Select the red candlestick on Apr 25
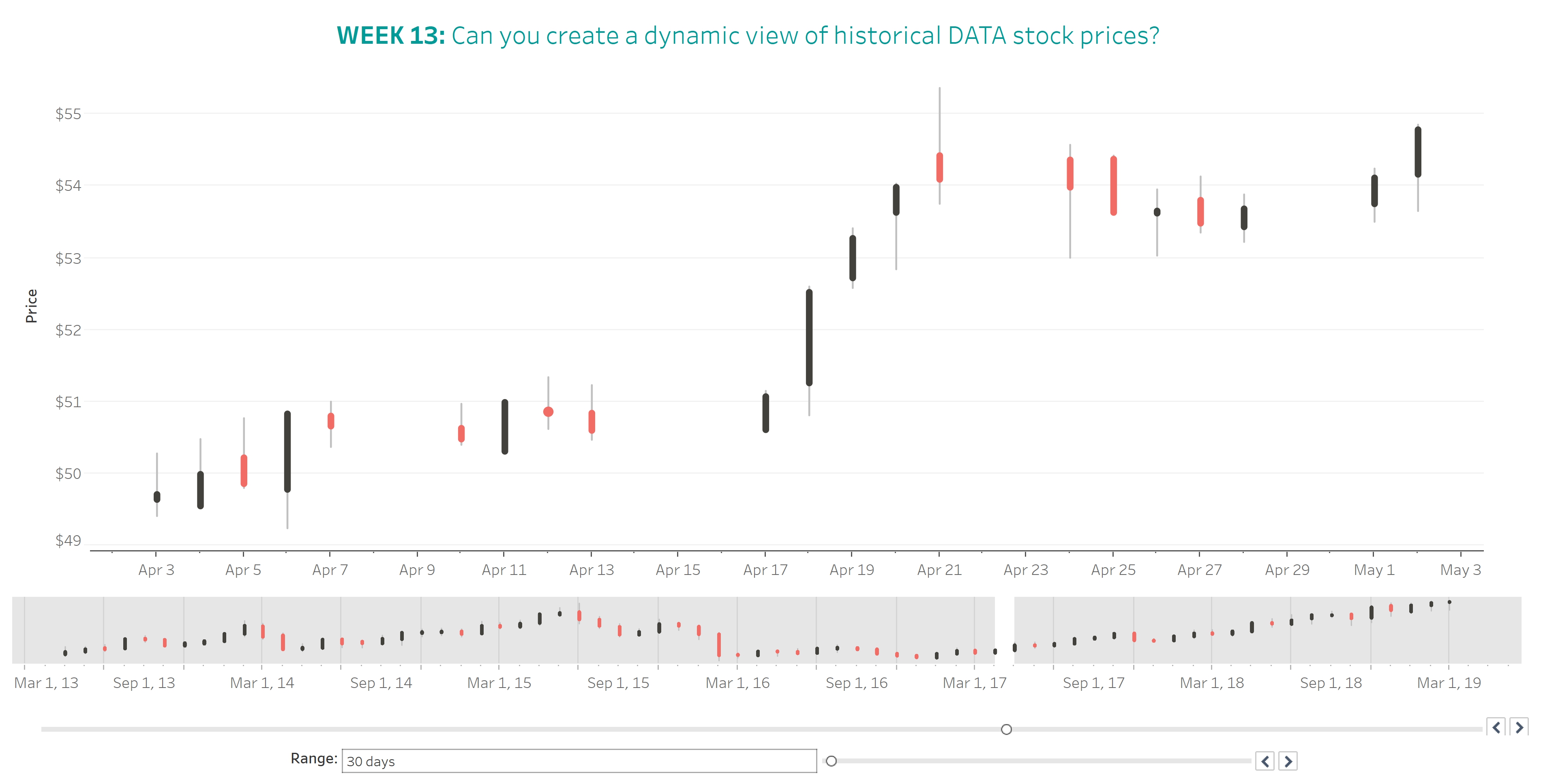Image resolution: width=1541 pixels, height=784 pixels. click(1113, 186)
